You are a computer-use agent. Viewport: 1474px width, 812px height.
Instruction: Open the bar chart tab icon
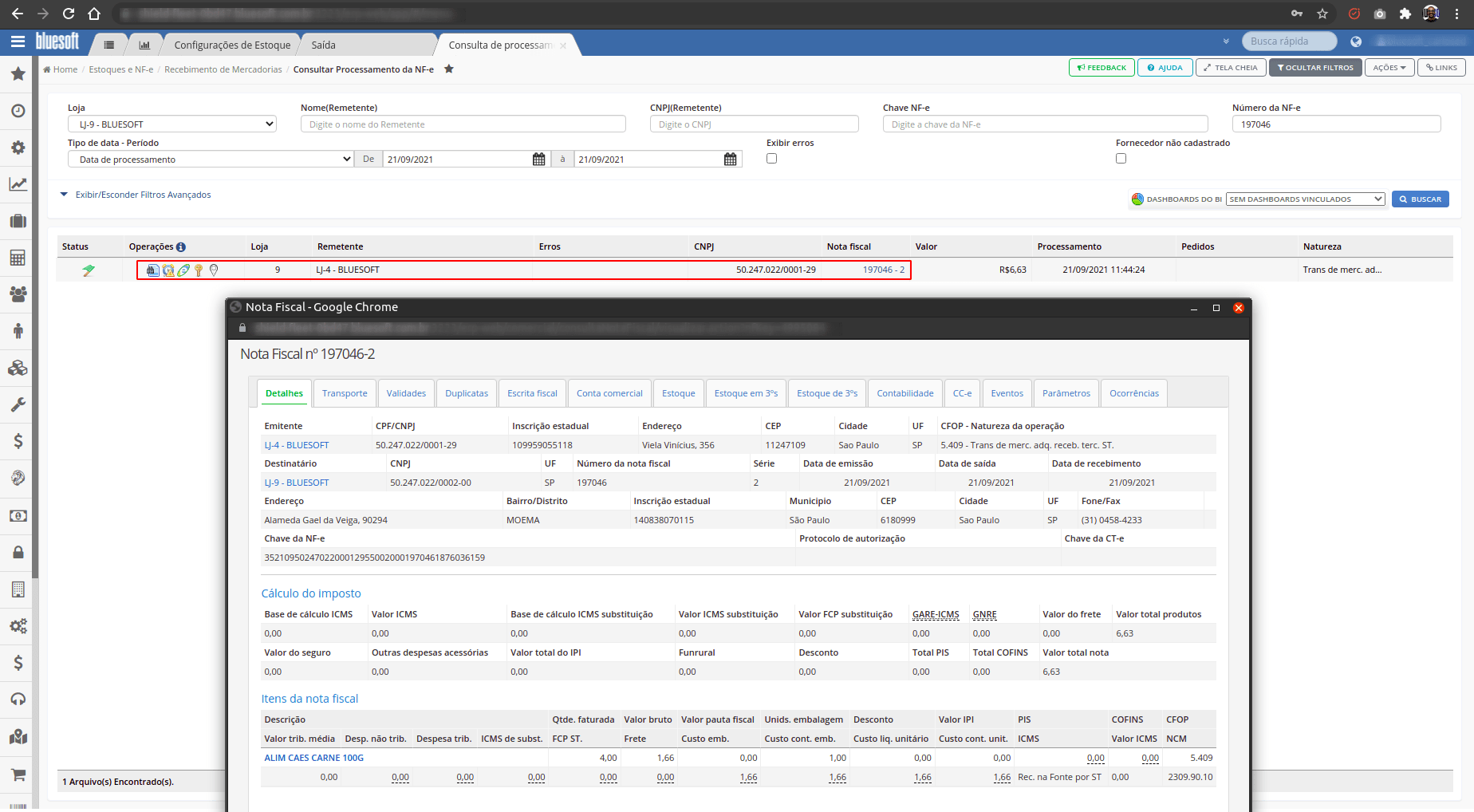coord(144,45)
